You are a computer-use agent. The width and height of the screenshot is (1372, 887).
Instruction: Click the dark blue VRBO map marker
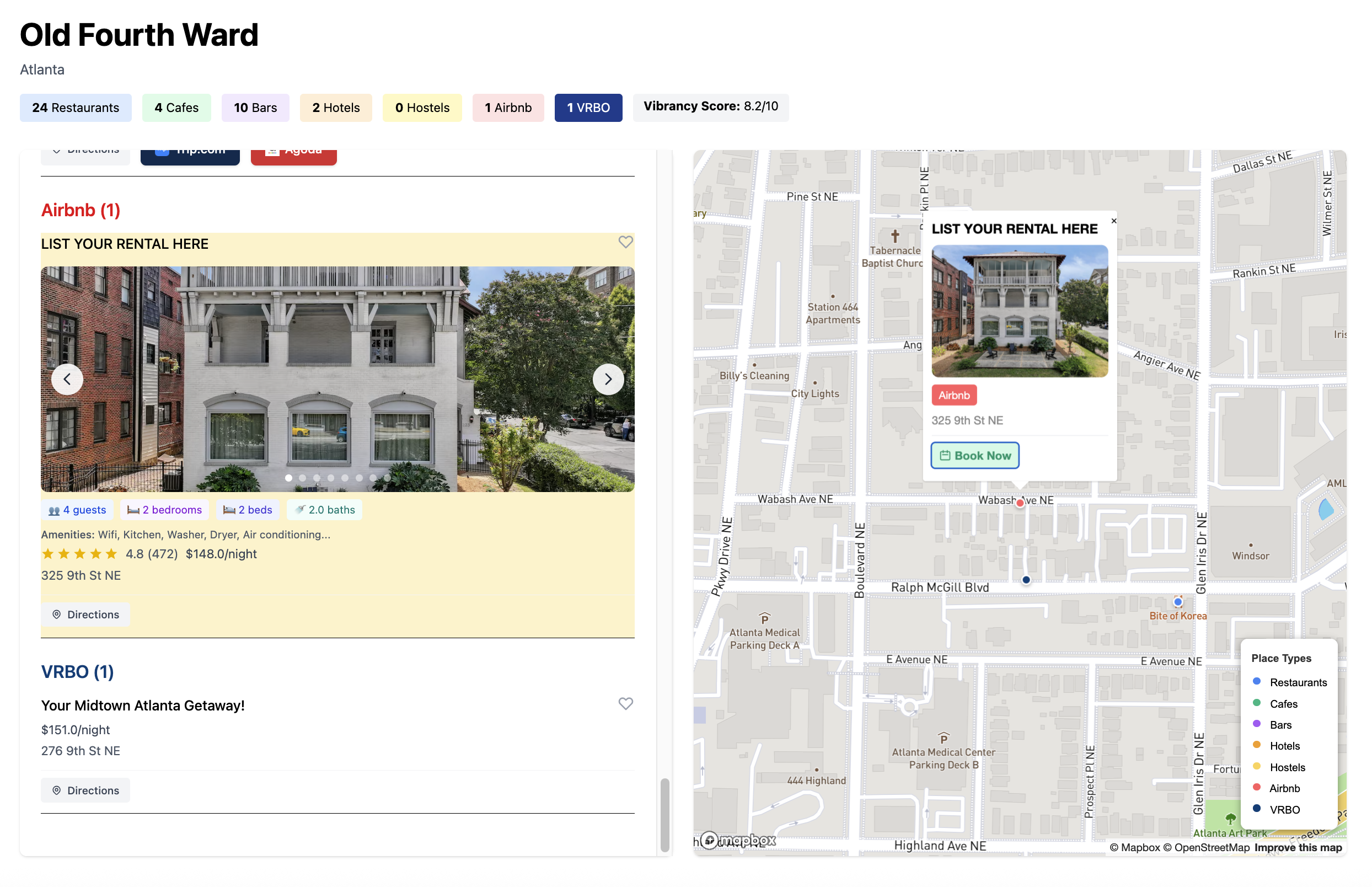tap(1026, 579)
